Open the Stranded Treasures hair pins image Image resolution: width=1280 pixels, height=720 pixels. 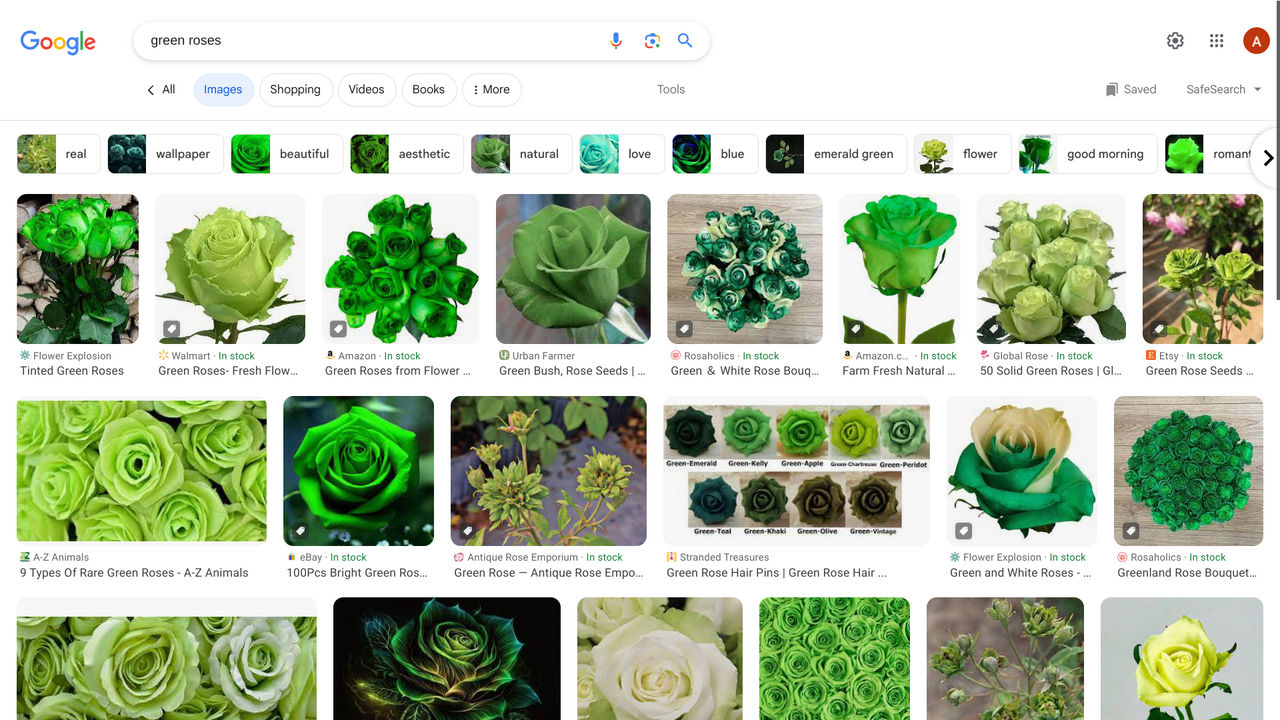796,471
